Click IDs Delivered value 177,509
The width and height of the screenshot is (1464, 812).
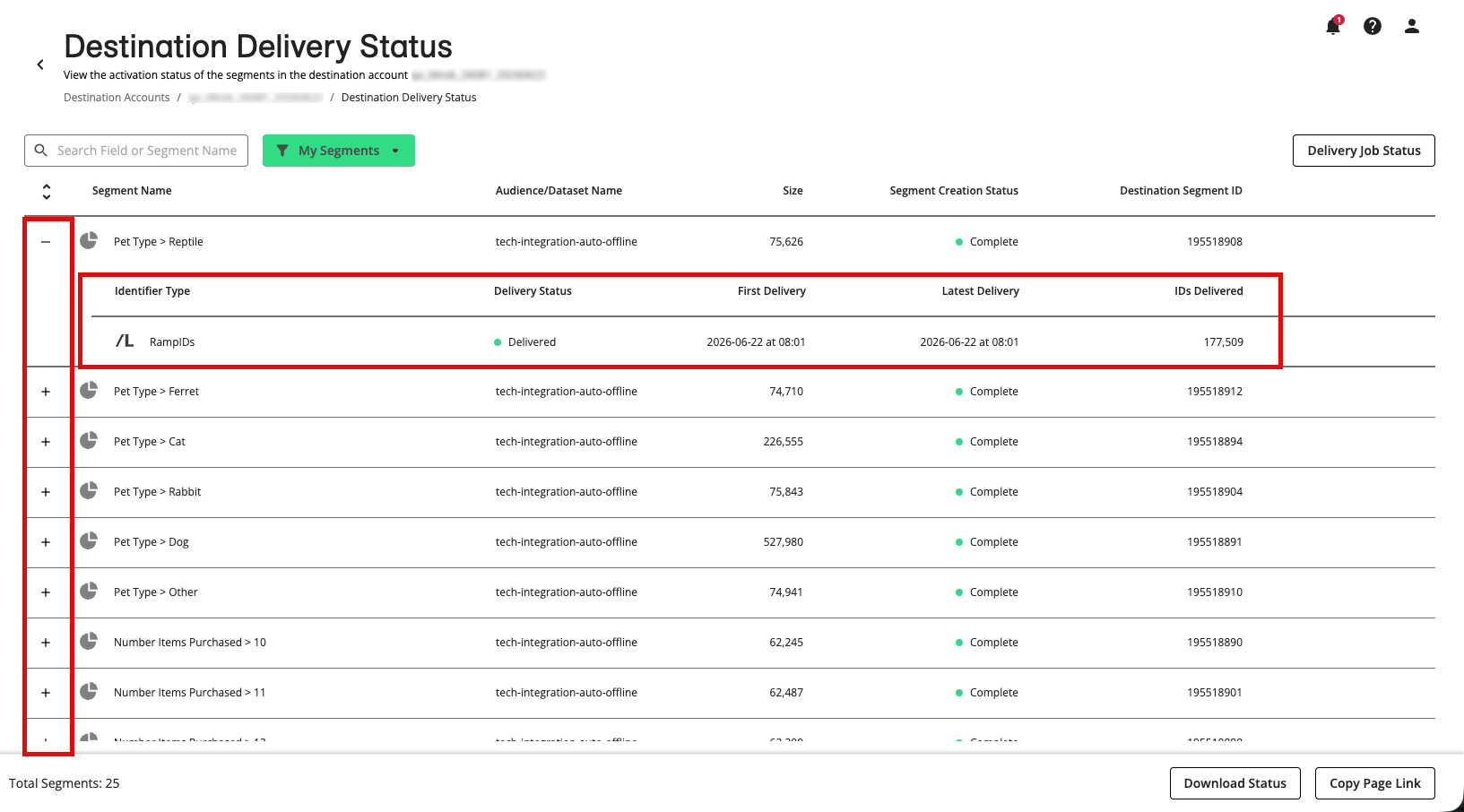tap(1223, 342)
